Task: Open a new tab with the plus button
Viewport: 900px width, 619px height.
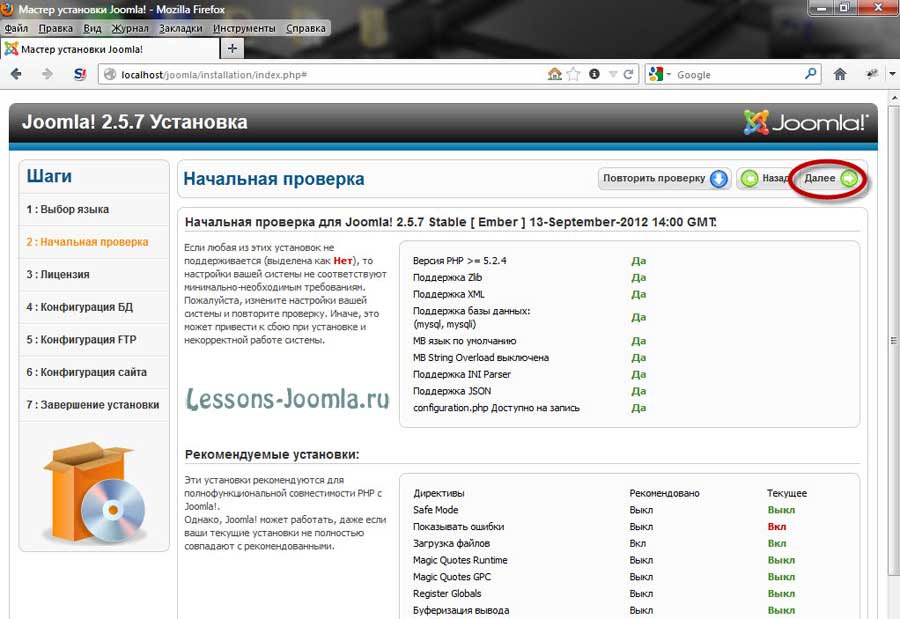Action: [x=232, y=49]
